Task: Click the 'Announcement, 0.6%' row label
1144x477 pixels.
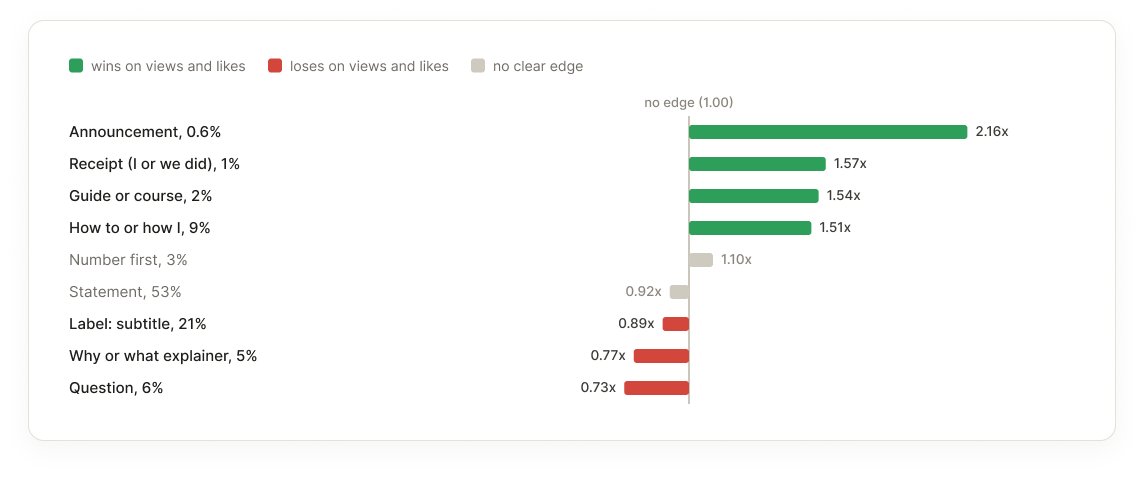Action: [x=145, y=132]
